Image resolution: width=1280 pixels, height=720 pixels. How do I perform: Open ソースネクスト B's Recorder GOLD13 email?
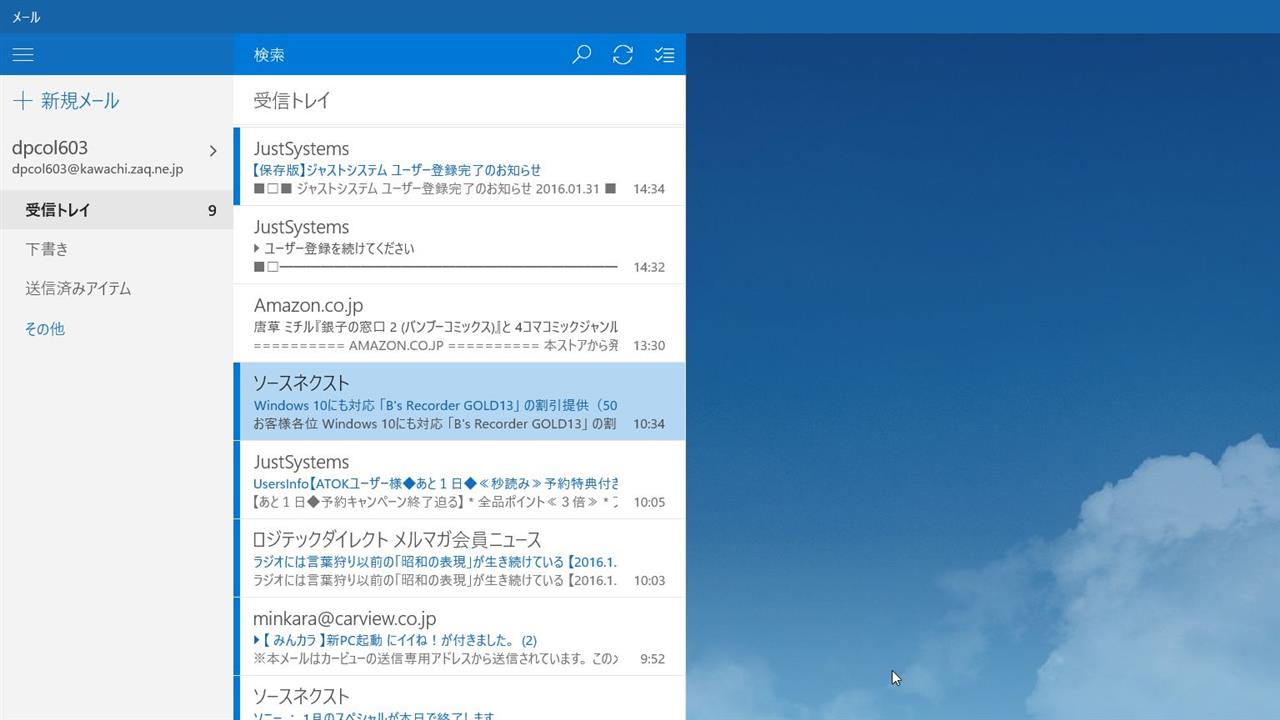(x=460, y=402)
